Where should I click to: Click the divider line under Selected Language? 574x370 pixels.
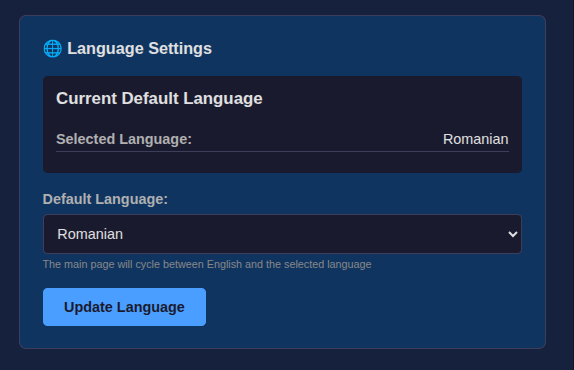click(x=282, y=151)
